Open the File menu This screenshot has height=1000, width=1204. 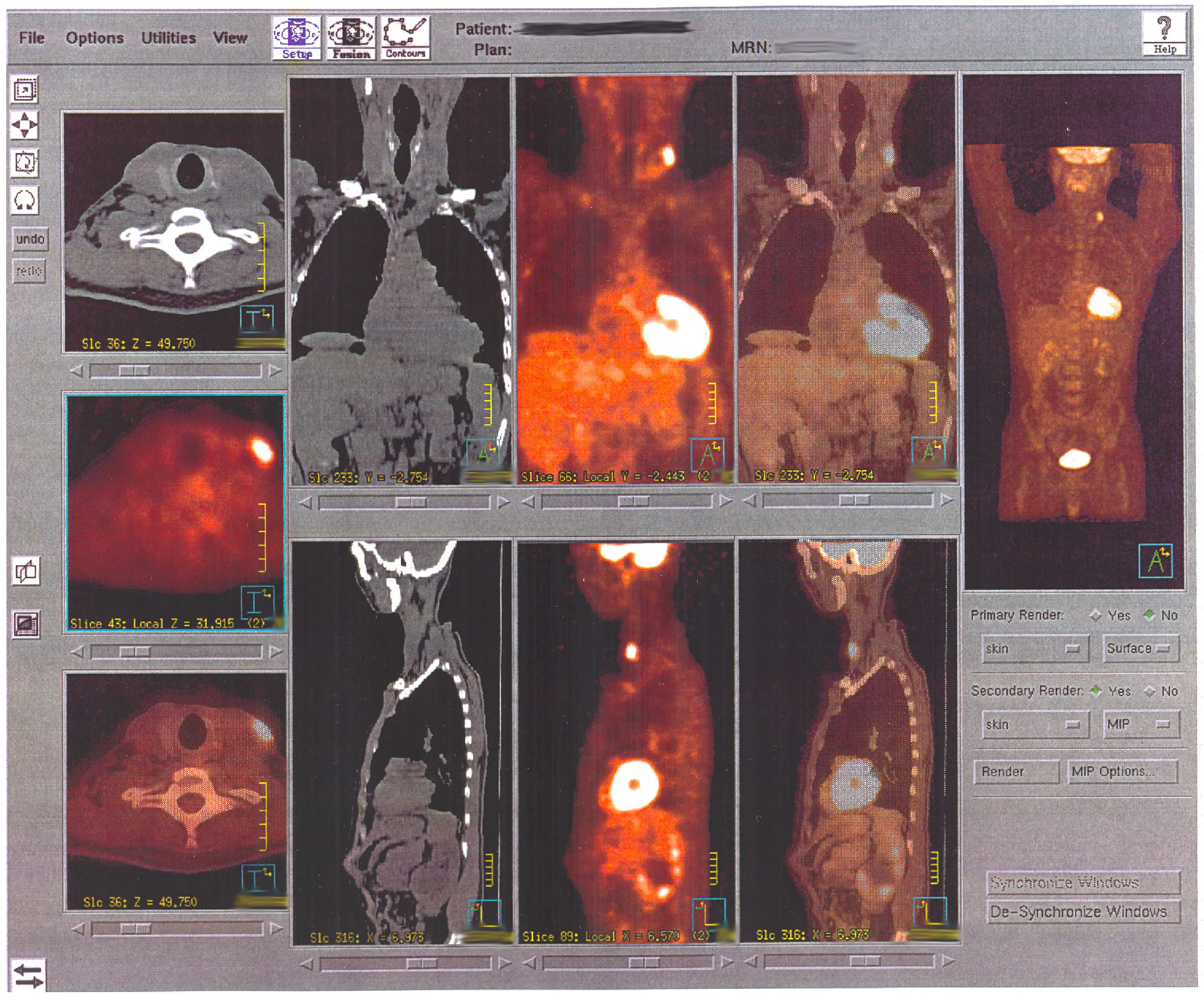coord(32,37)
